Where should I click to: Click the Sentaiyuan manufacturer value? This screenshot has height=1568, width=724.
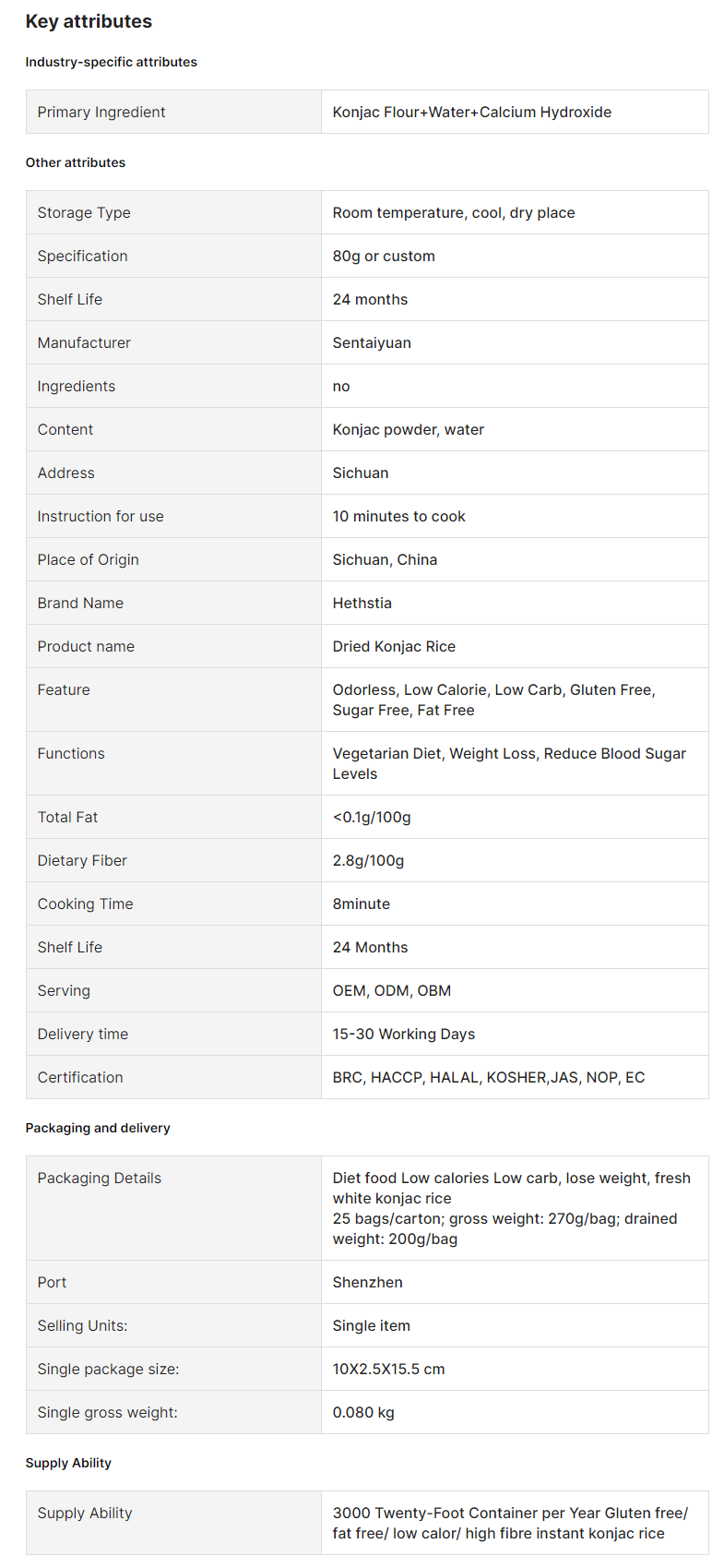point(372,342)
